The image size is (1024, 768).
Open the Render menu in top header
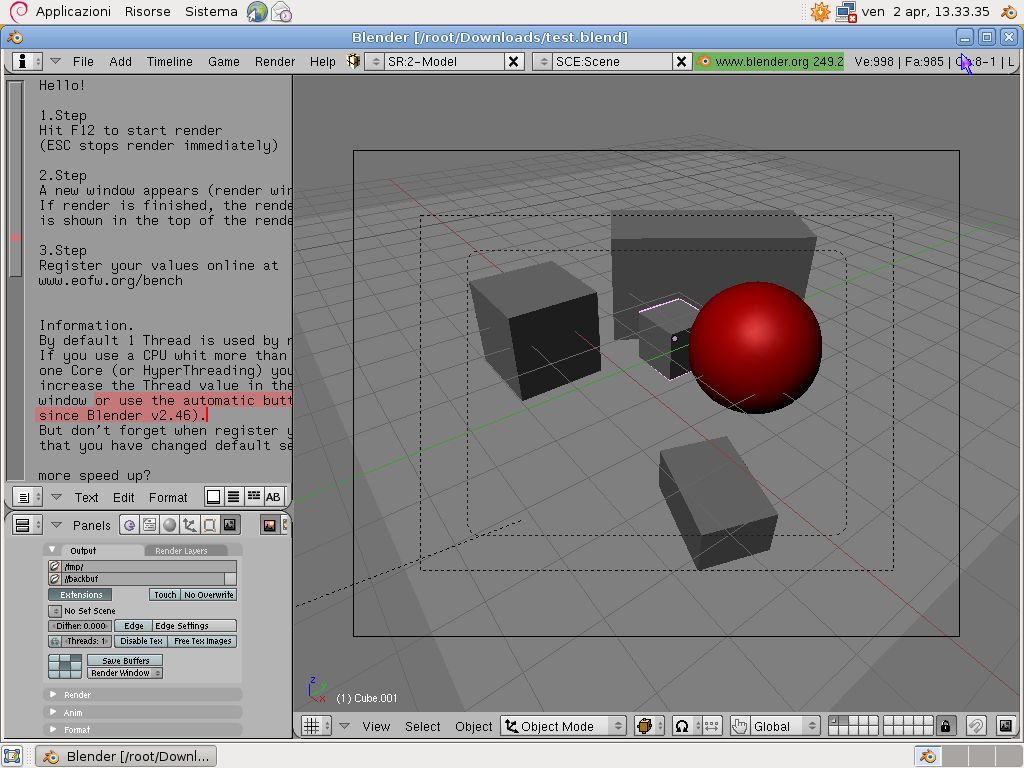pyautogui.click(x=275, y=61)
